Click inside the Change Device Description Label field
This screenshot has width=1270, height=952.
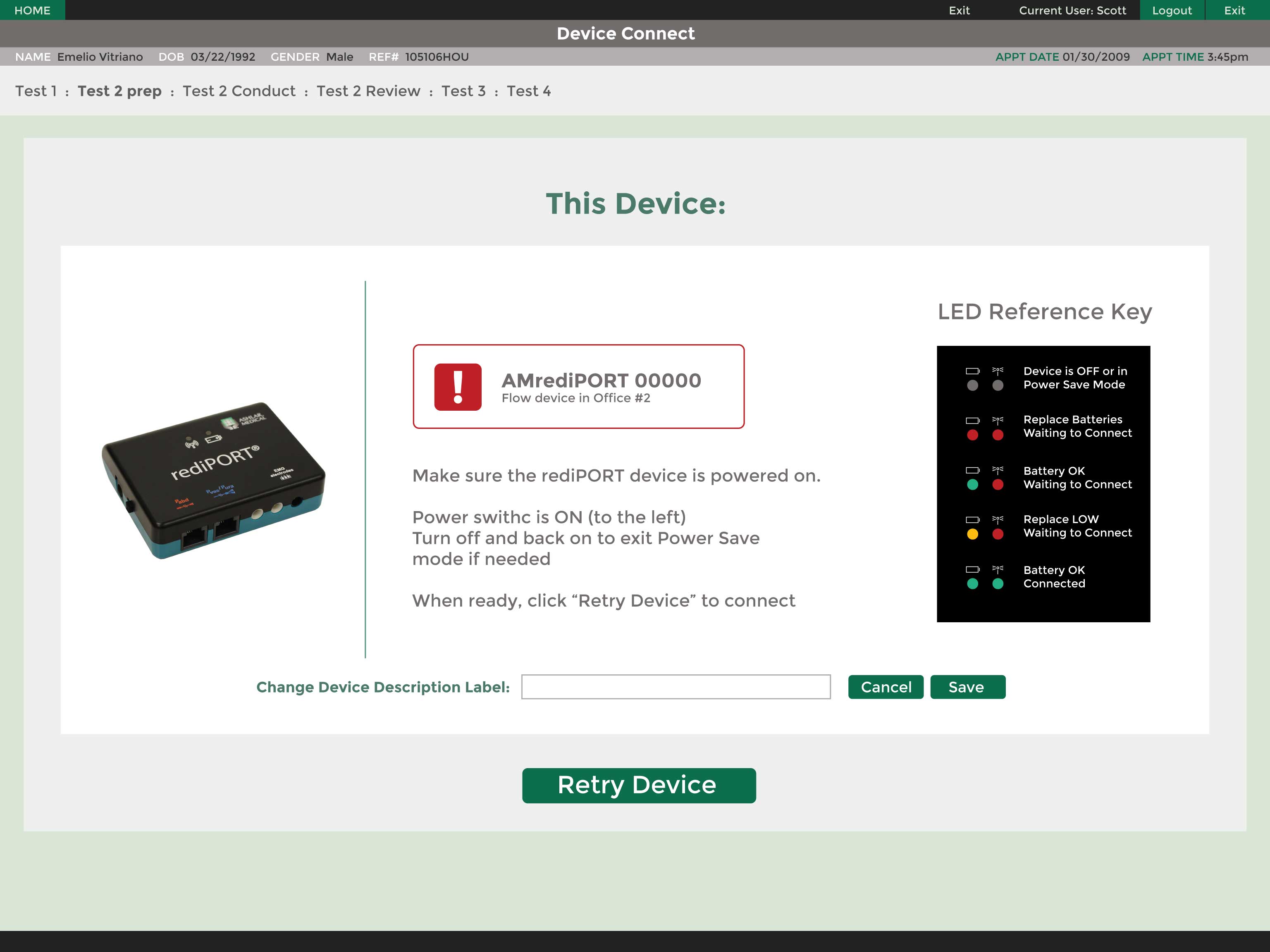tap(675, 687)
